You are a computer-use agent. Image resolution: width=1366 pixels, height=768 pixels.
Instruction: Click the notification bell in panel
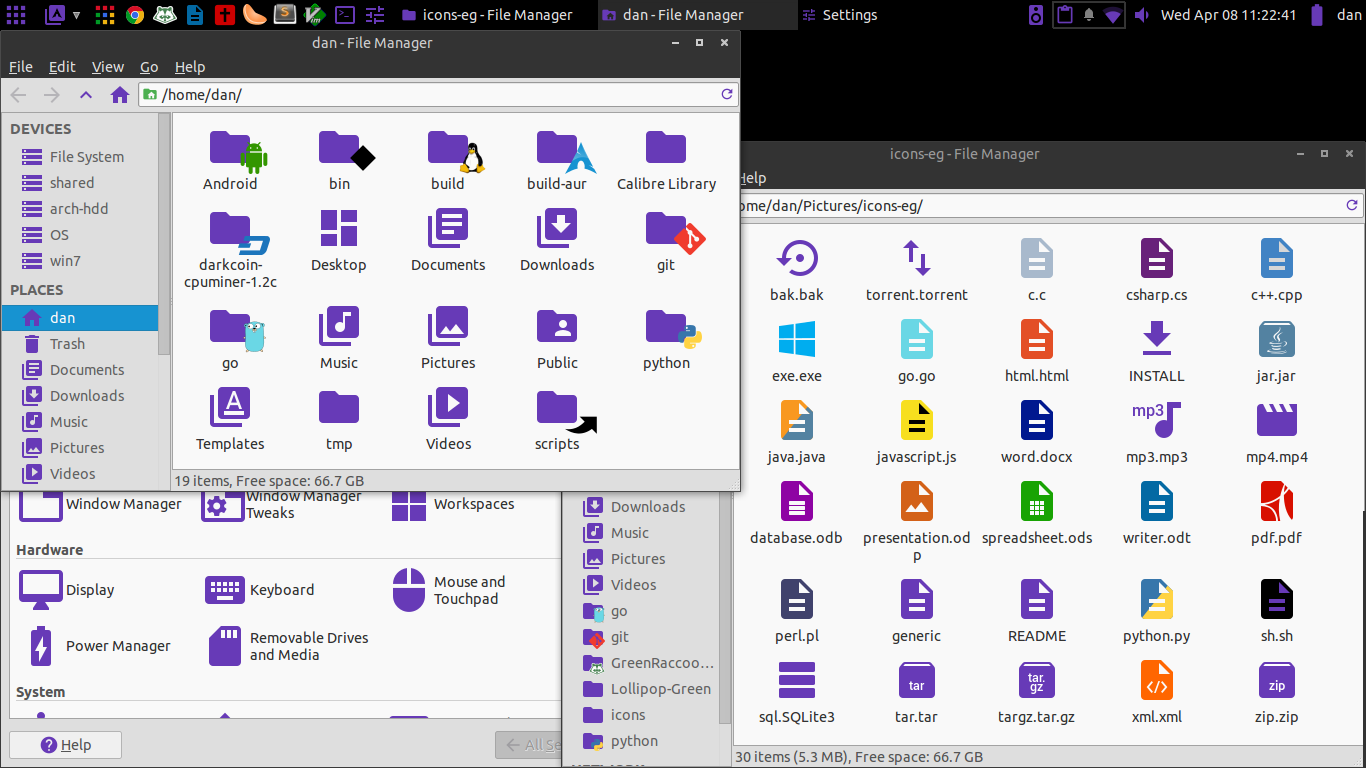1088,15
